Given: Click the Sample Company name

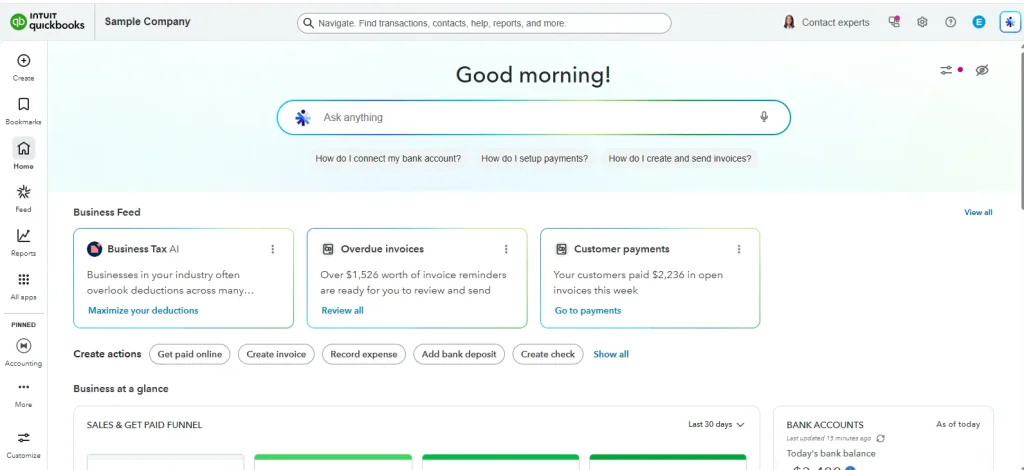Looking at the screenshot, I should (148, 22).
